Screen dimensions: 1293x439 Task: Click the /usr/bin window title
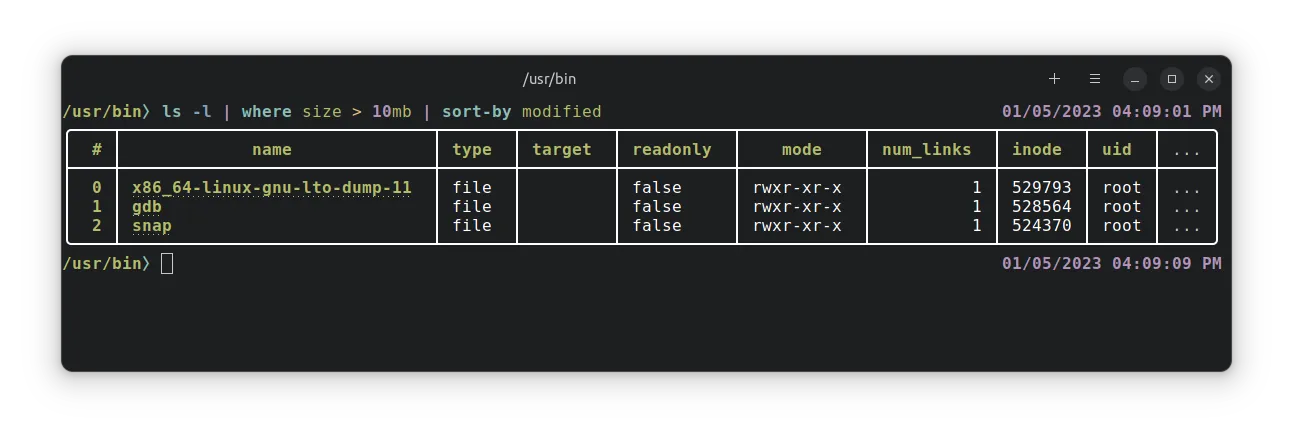tap(549, 79)
